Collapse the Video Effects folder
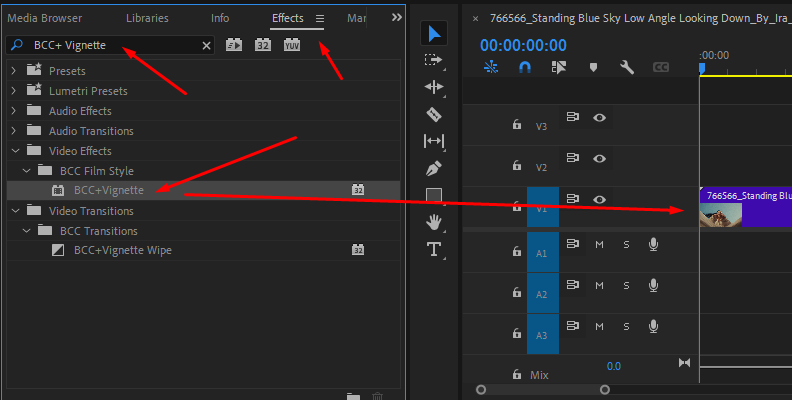 (15, 151)
